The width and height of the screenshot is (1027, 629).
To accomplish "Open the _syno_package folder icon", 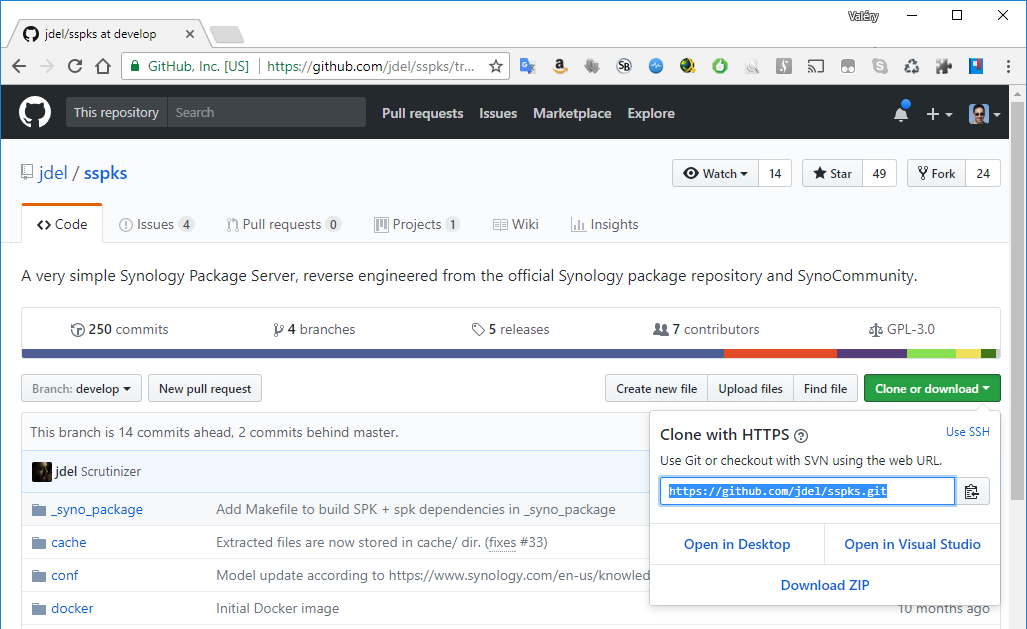I will 39,510.
